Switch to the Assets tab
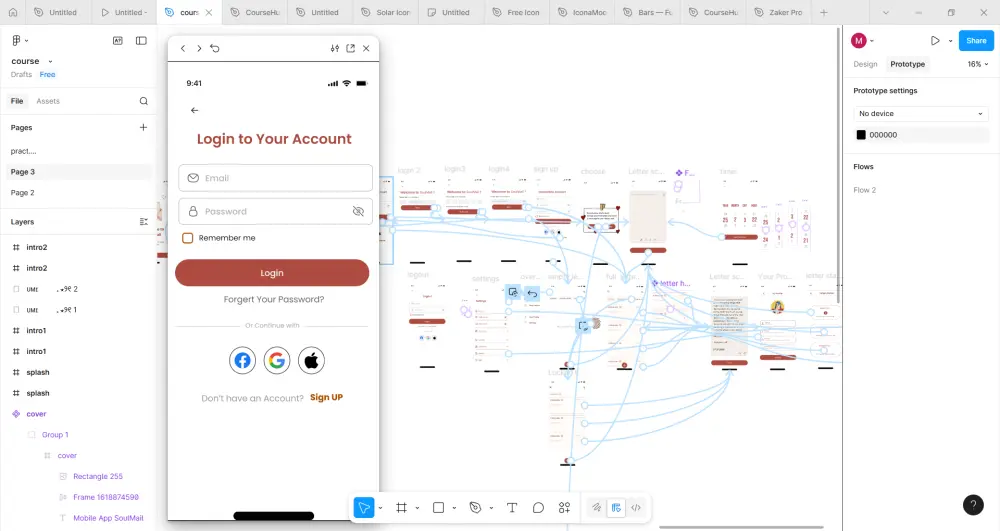Viewport: 1000px width, 531px height. tap(48, 101)
